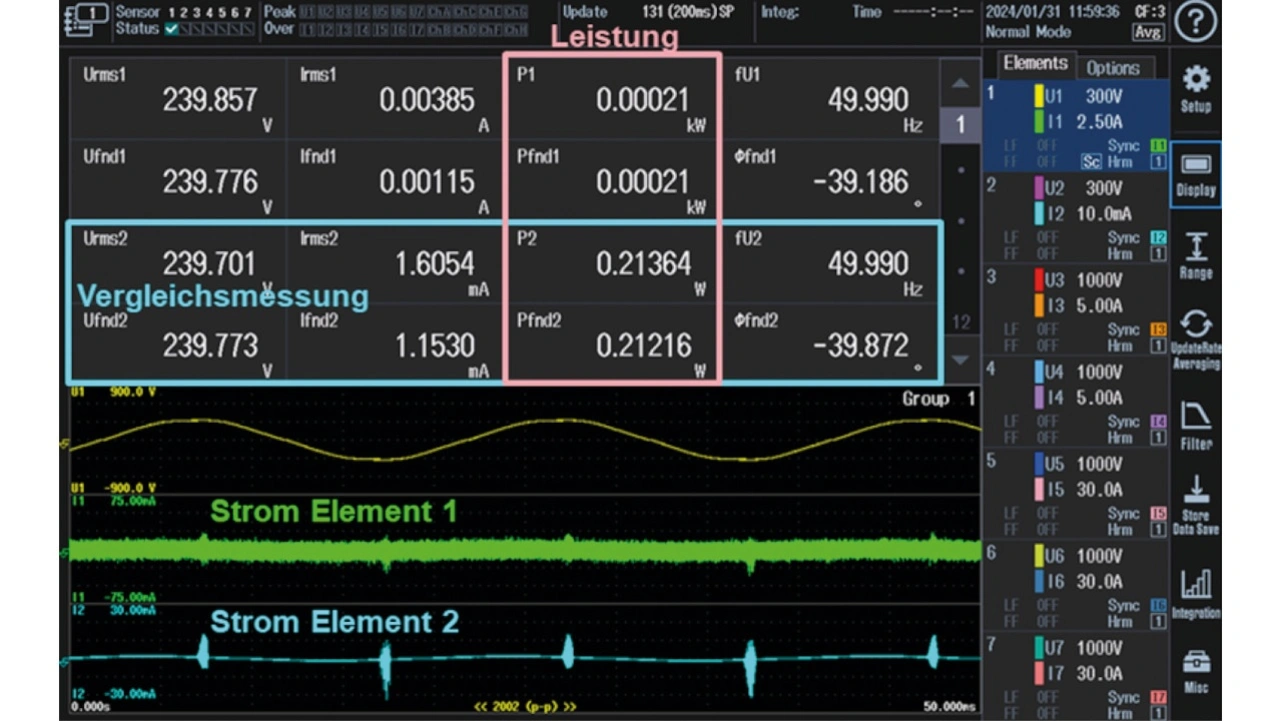Switch to the Options tab
This screenshot has width=1280, height=721.
click(x=1112, y=68)
